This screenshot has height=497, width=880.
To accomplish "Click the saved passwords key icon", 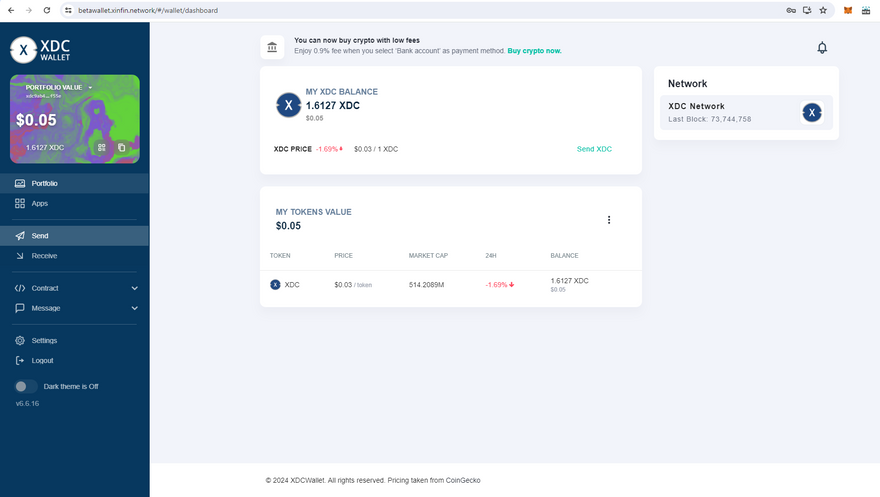I will tap(791, 10).
